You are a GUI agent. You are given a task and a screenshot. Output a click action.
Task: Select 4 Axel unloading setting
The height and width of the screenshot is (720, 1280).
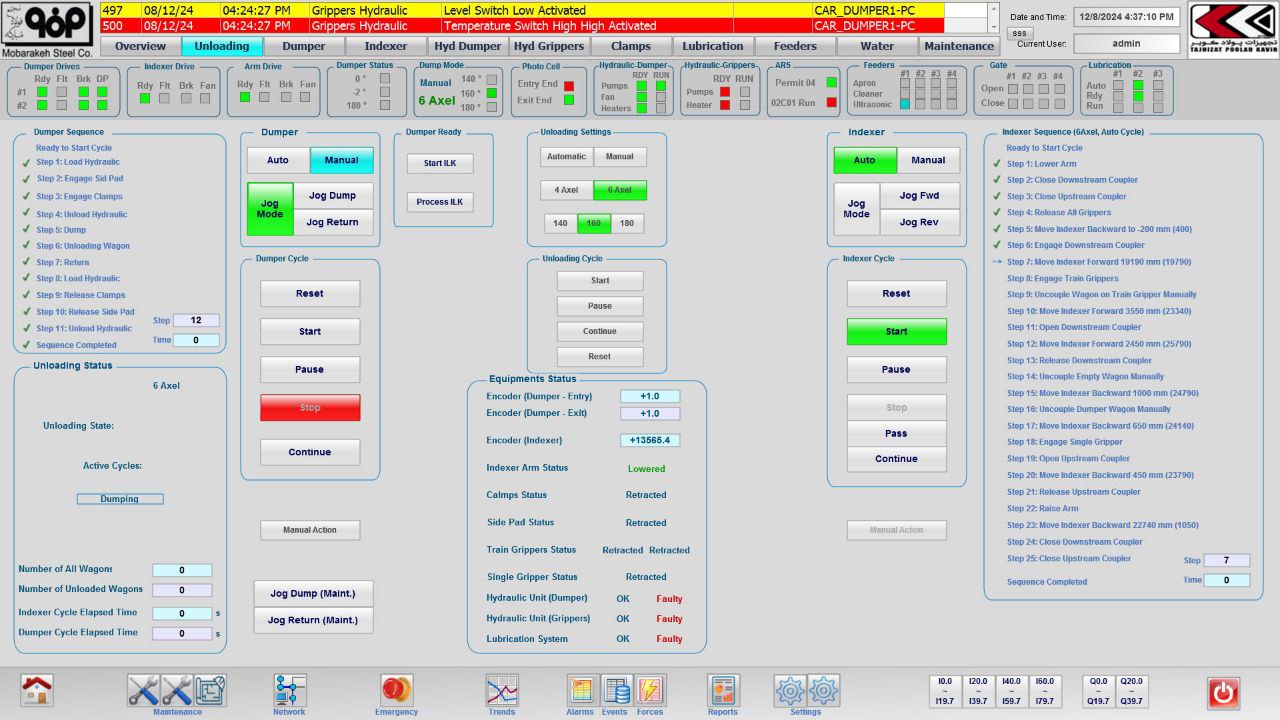tap(566, 190)
